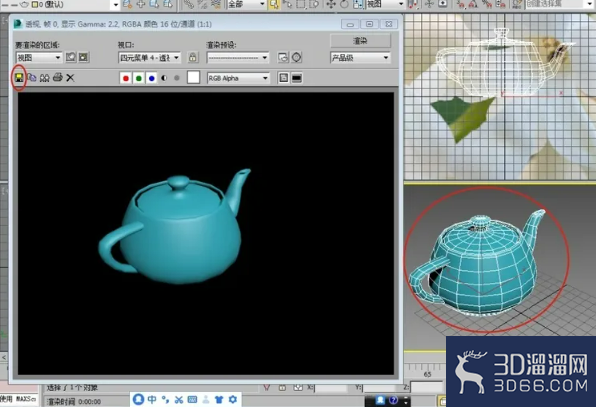Click the blue help question mark tray icon
596x407 pixels.
(x=393, y=400)
